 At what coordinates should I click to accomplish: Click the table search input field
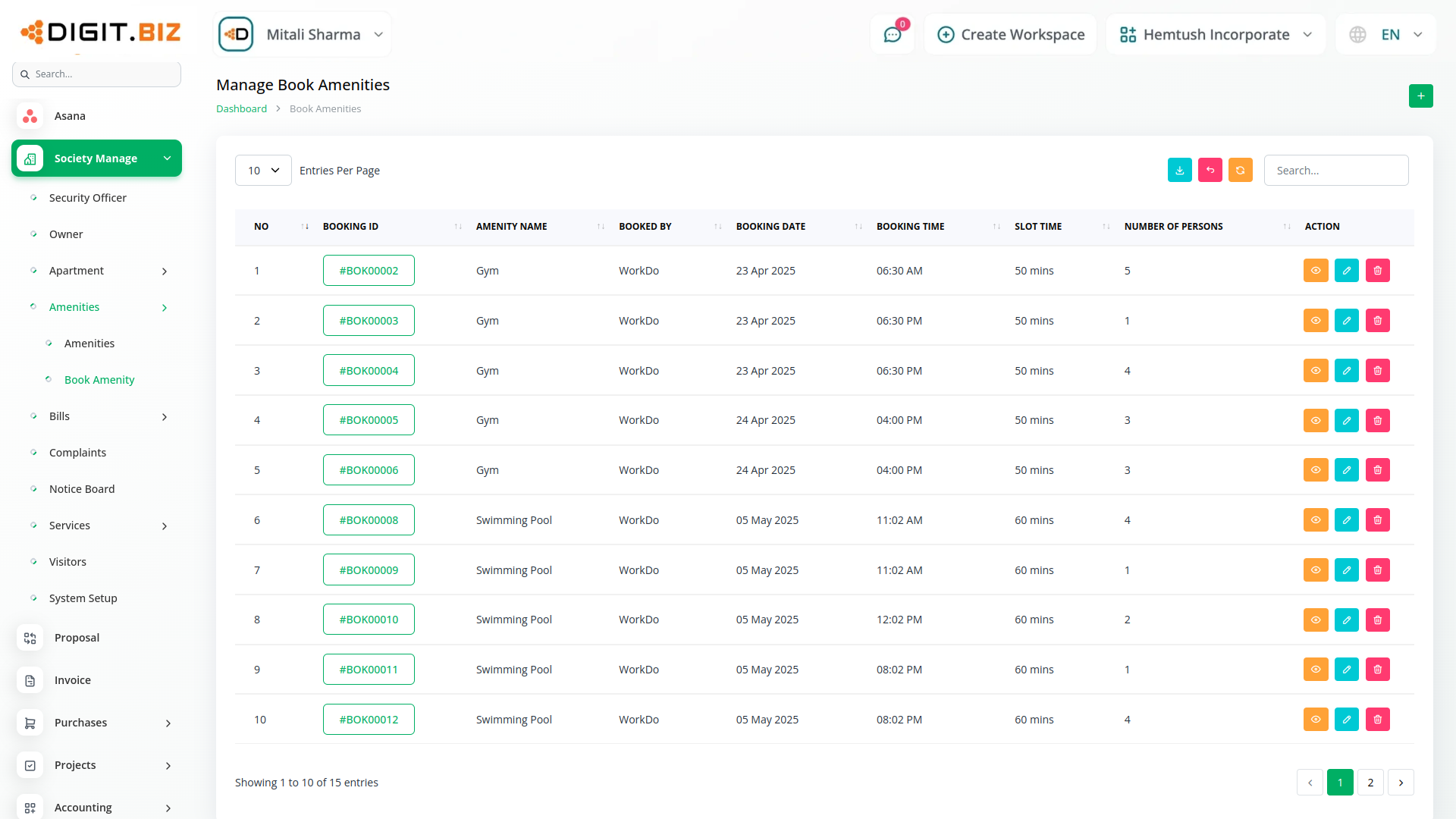coord(1335,171)
